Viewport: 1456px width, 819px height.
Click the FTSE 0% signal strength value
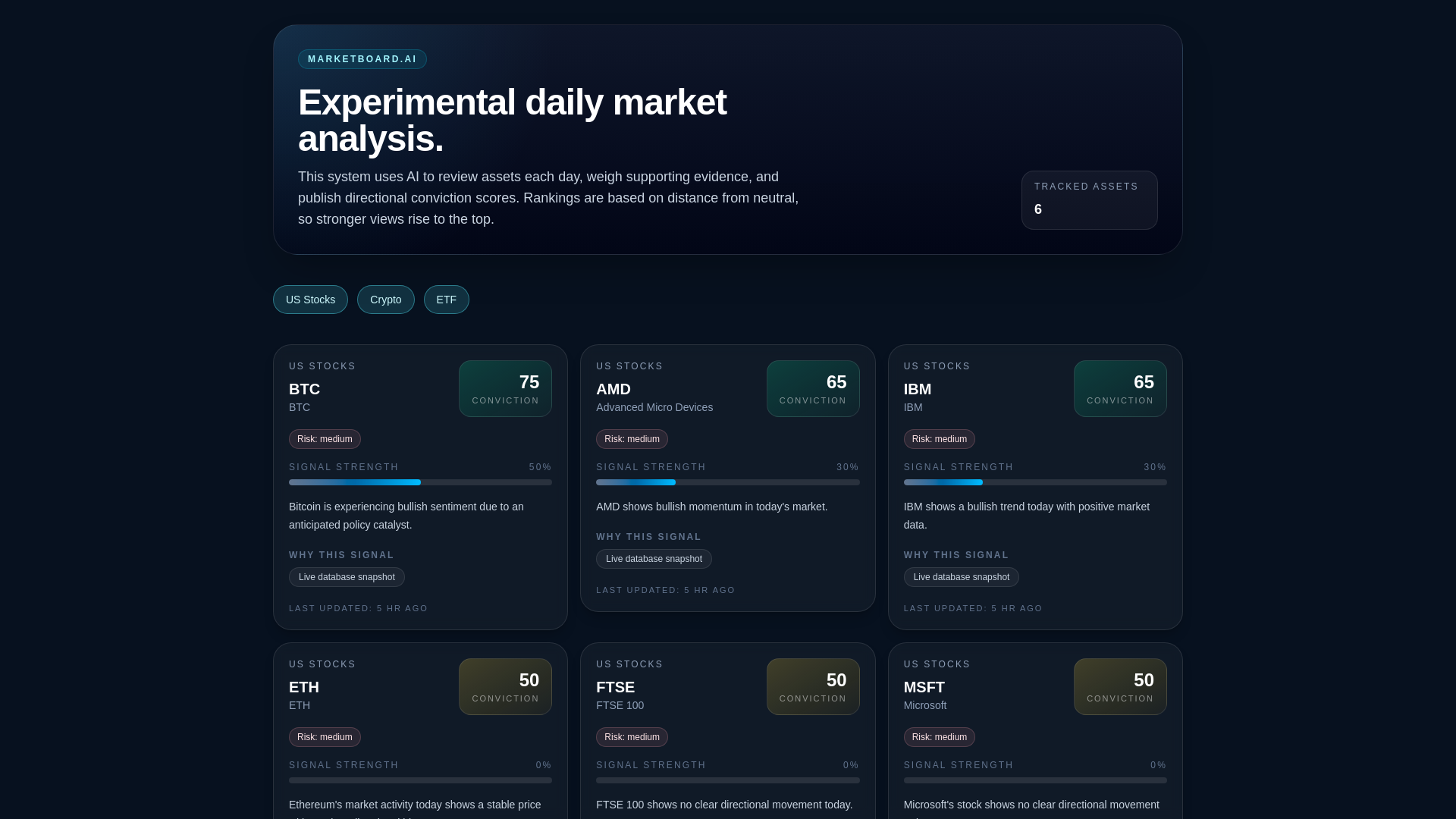coord(851,765)
